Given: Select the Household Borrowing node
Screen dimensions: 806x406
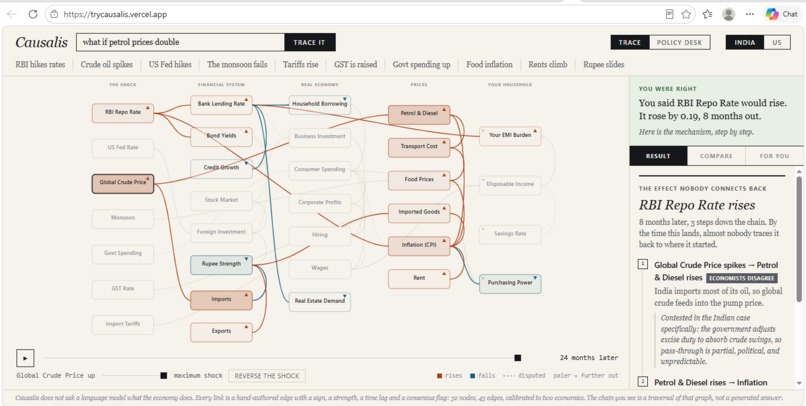Looking at the screenshot, I should [x=320, y=104].
